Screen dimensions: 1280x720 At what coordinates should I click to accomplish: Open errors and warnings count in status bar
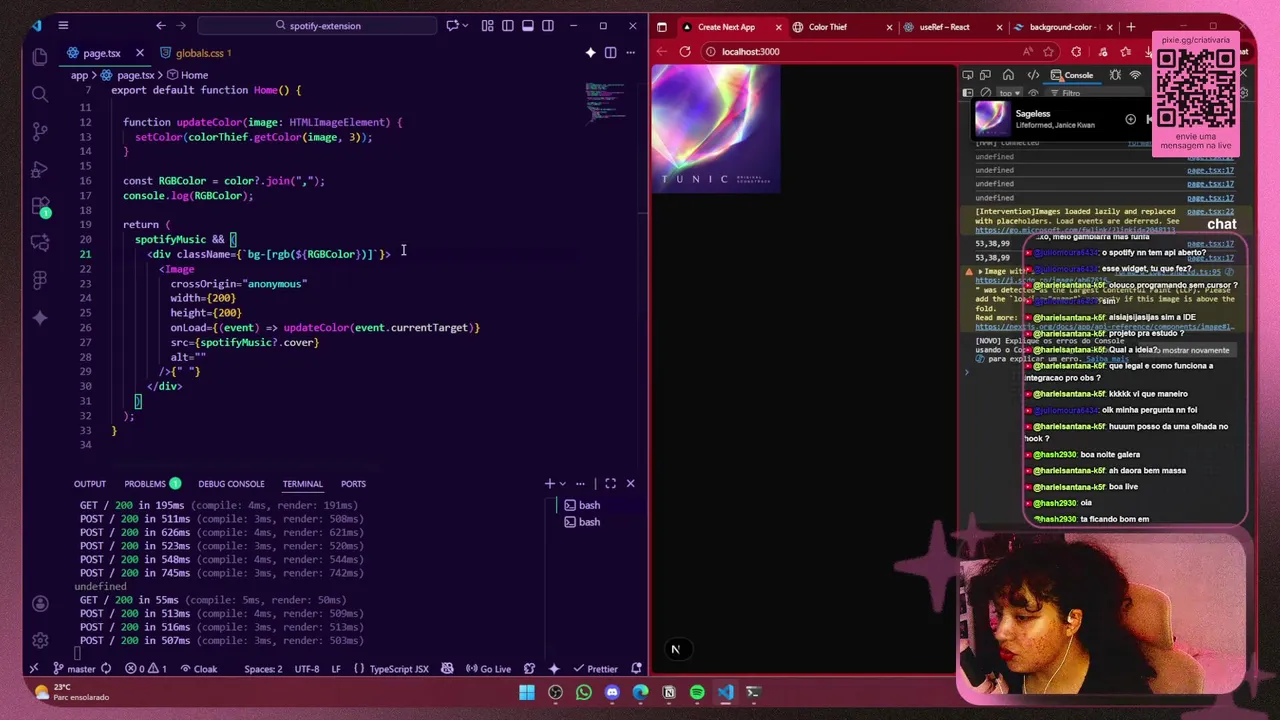pyautogui.click(x=146, y=669)
